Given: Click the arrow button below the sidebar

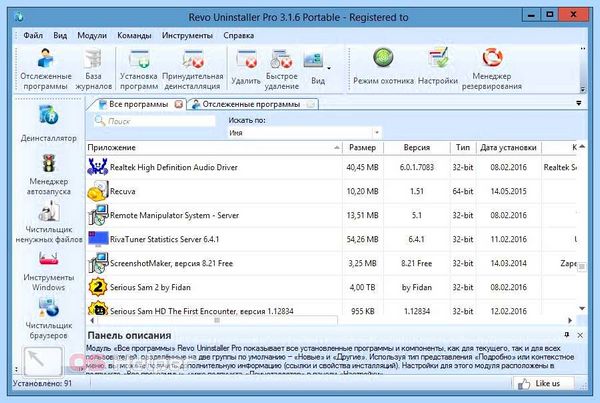Looking at the screenshot, I should (x=43, y=361).
